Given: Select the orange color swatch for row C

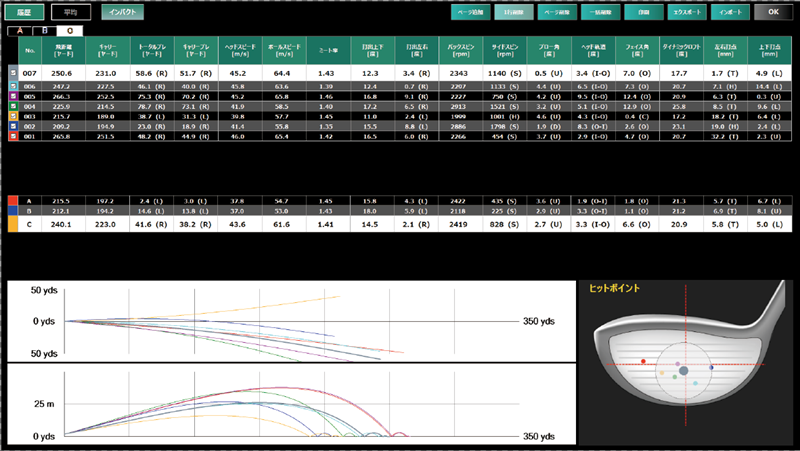Looking at the screenshot, I should (11, 225).
